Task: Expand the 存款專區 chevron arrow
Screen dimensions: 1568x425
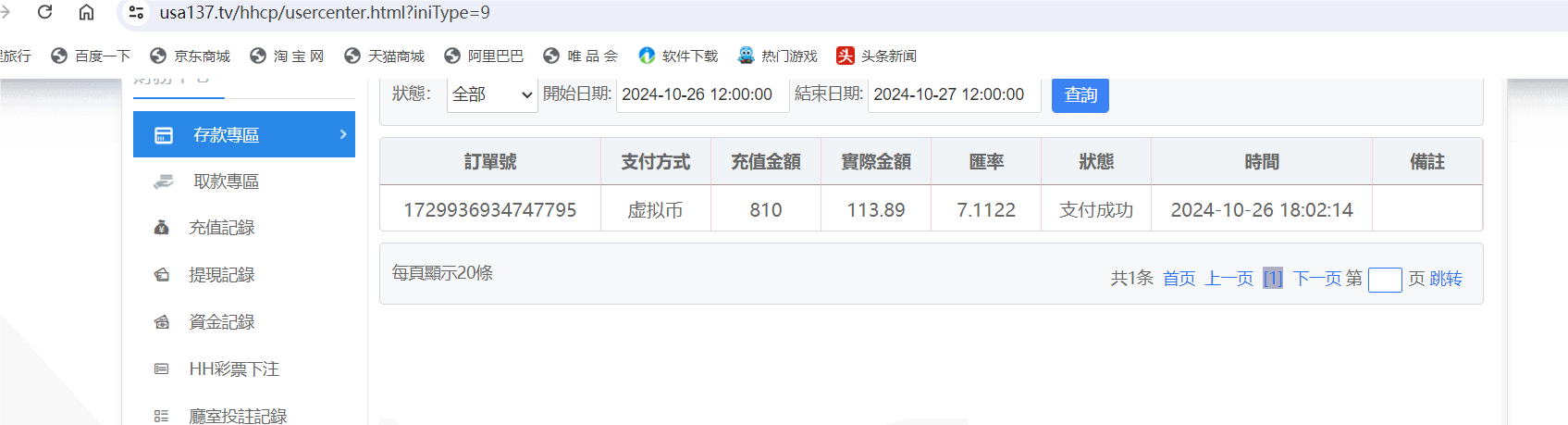Action: tap(343, 134)
